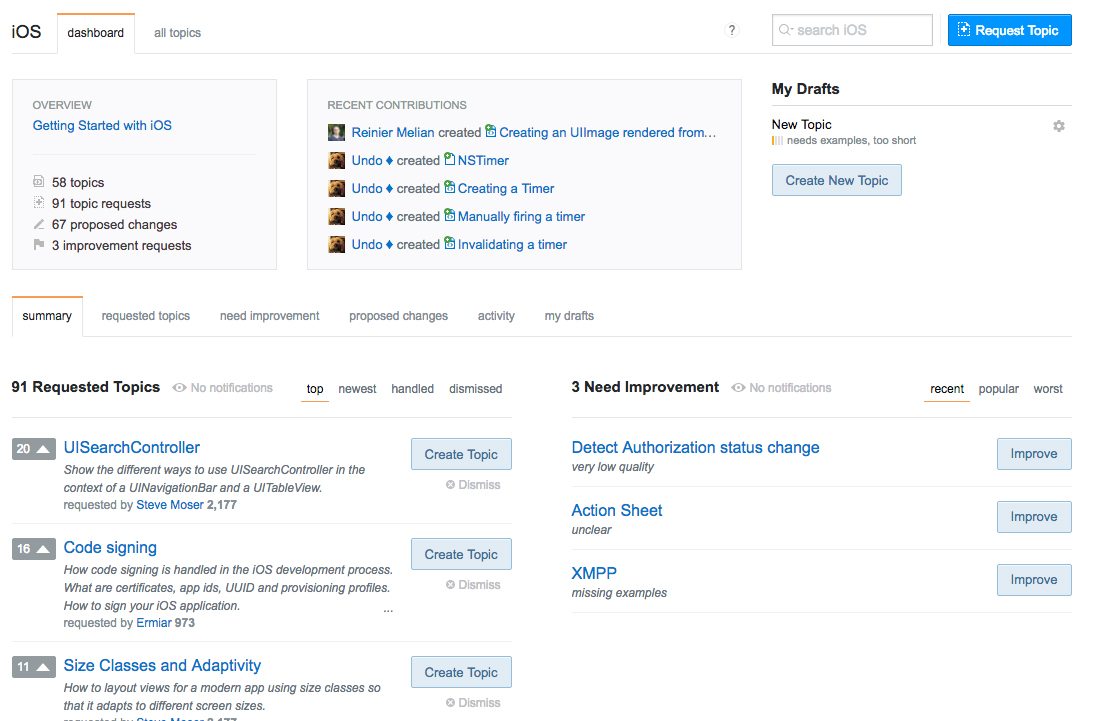Toggle notifications for Requested Topics
Screen dimensions: 1101x721
[x=222, y=388]
